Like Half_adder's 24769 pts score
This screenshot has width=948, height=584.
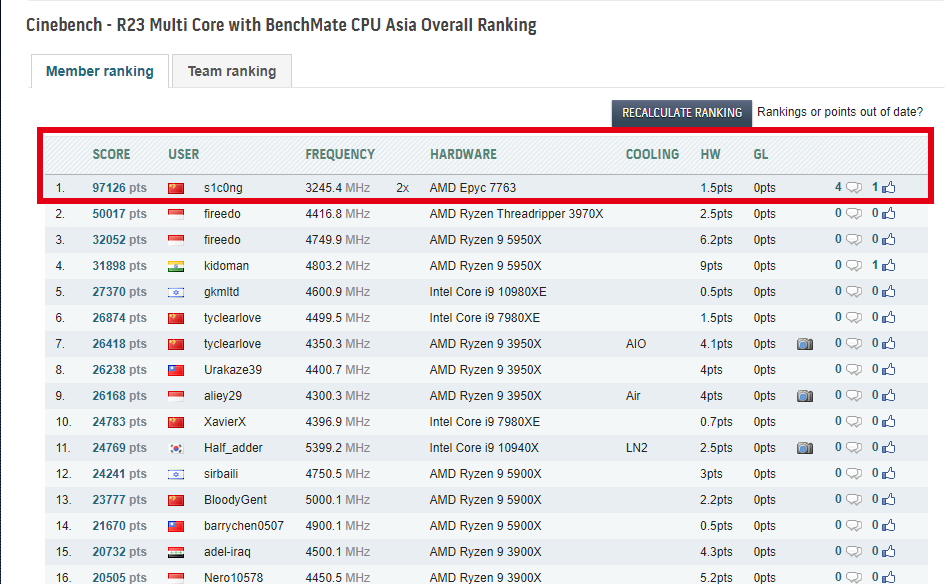(x=888, y=447)
